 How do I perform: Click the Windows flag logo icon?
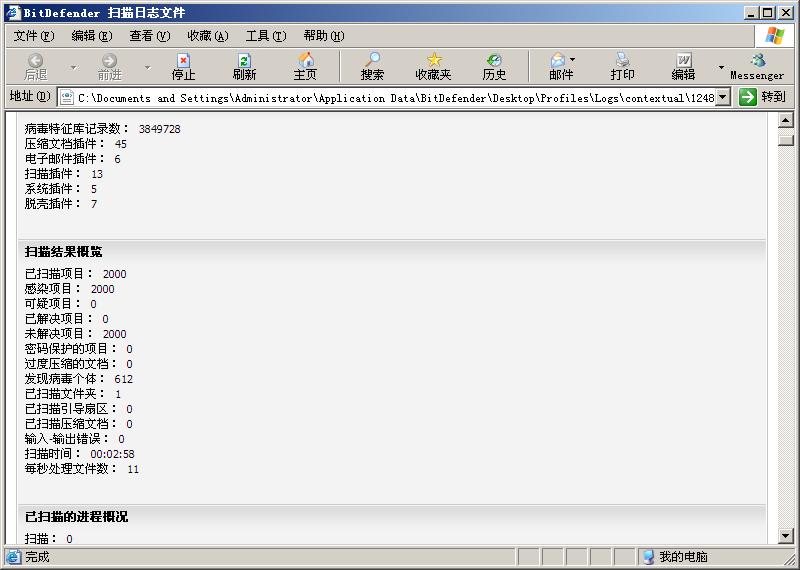click(774, 36)
